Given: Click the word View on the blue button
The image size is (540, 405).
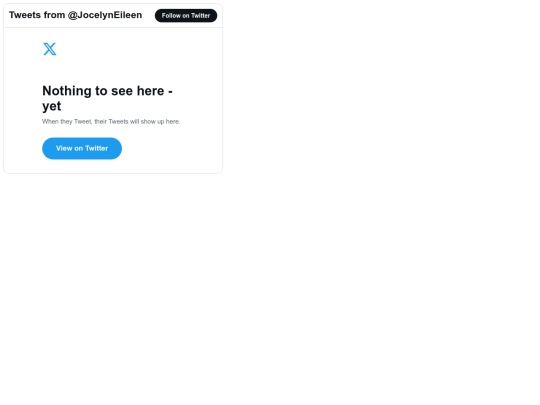Looking at the screenshot, I should tap(64, 148).
